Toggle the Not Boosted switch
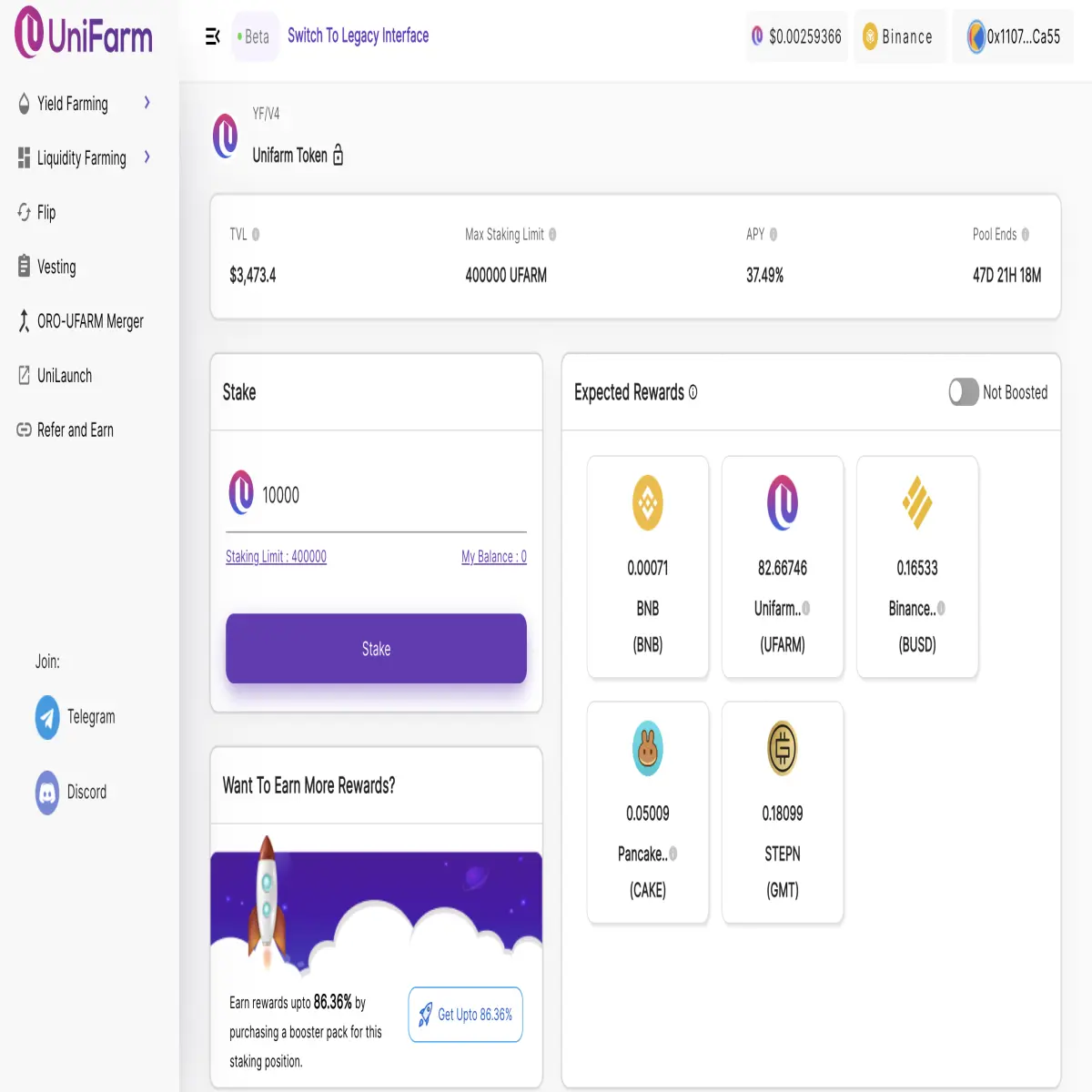This screenshot has width=1092, height=1092. (x=964, y=392)
